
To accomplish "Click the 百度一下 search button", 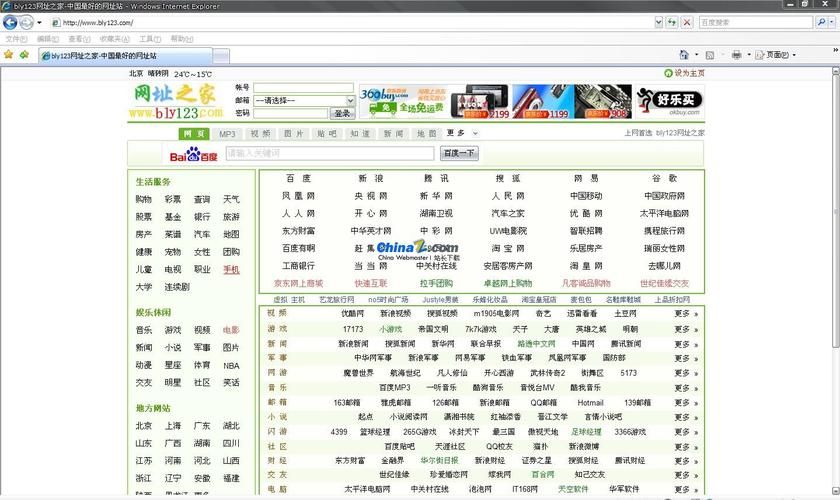I will [x=459, y=153].
